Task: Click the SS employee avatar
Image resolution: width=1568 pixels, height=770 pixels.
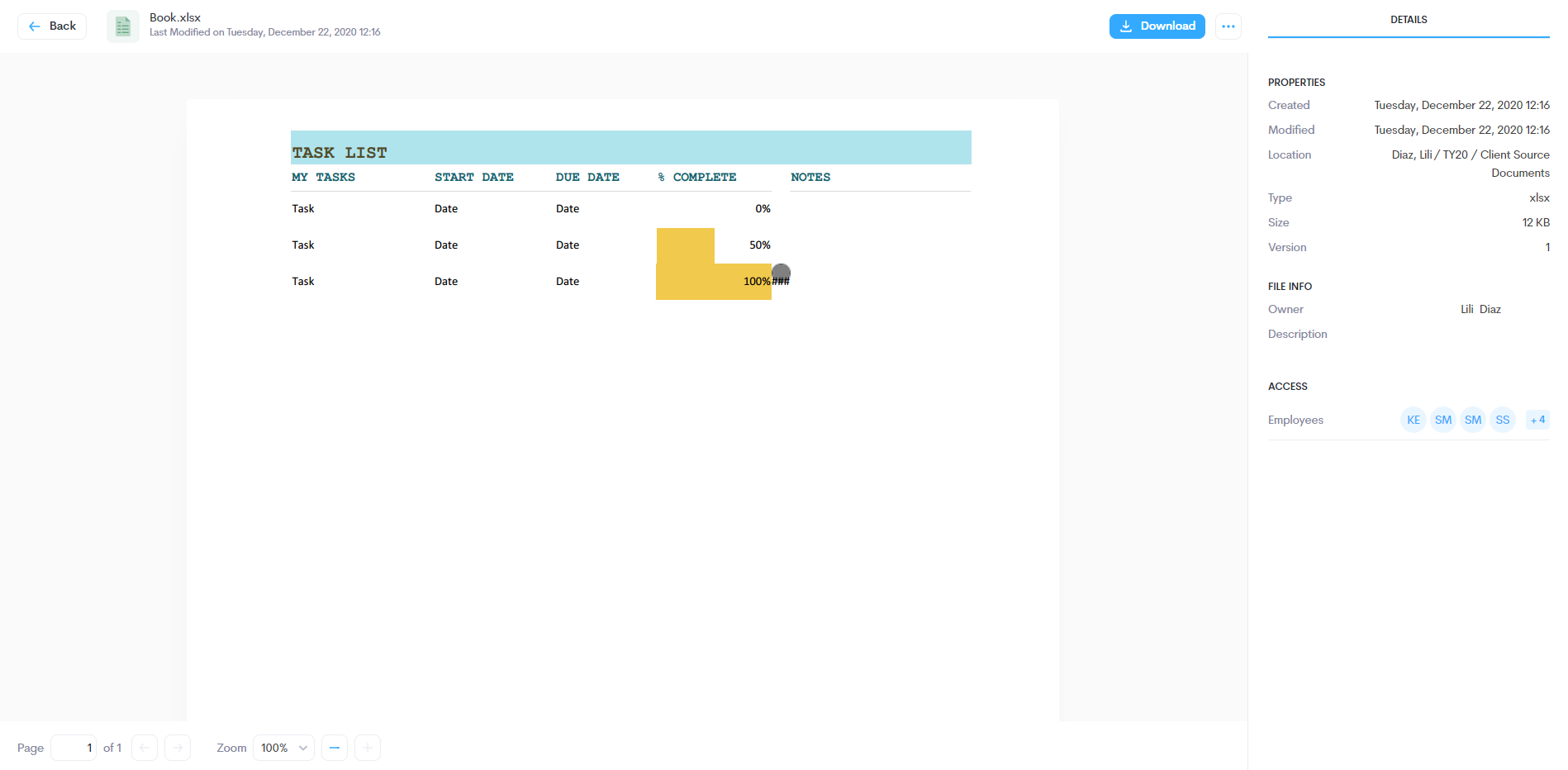Action: coord(1502,420)
